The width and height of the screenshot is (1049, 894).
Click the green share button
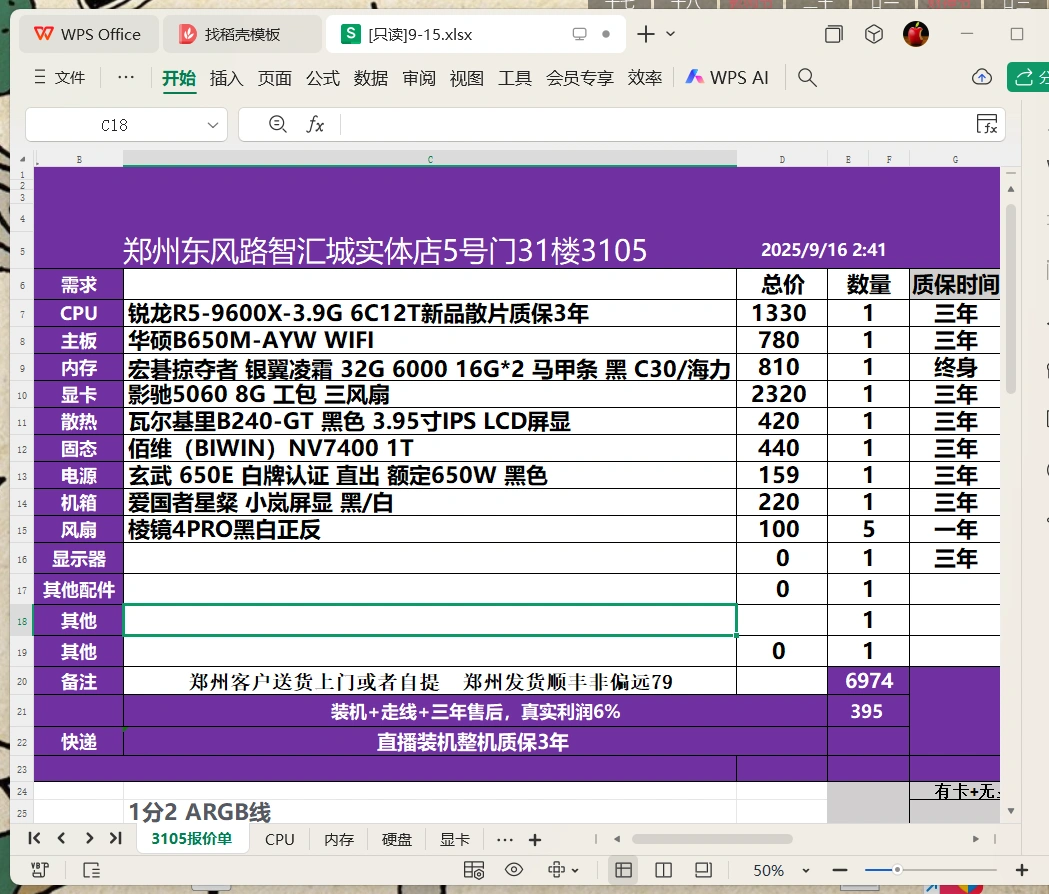1028,78
